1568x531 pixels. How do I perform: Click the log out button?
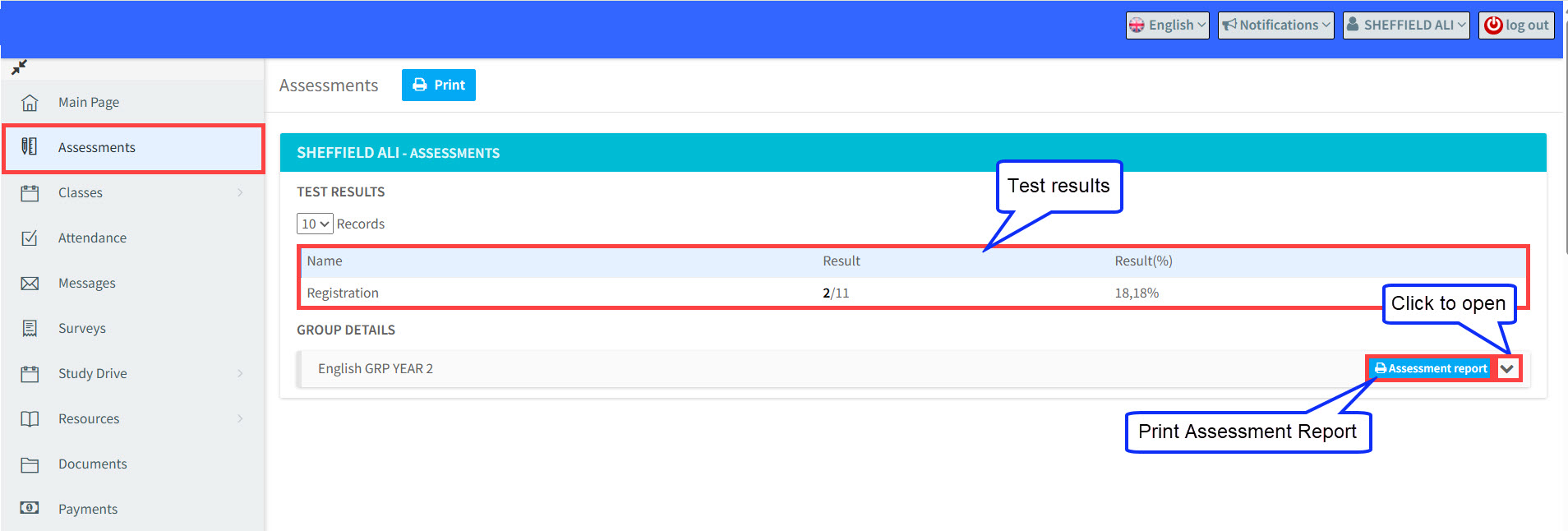(x=1516, y=25)
